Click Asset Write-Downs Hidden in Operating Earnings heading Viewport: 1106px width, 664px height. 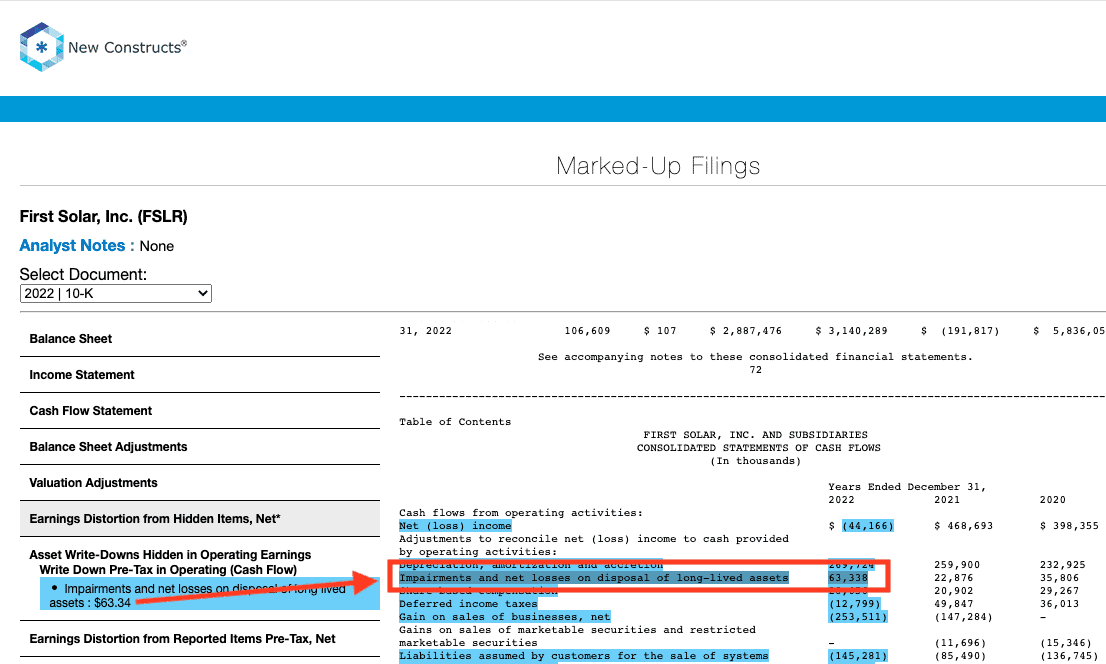170,555
